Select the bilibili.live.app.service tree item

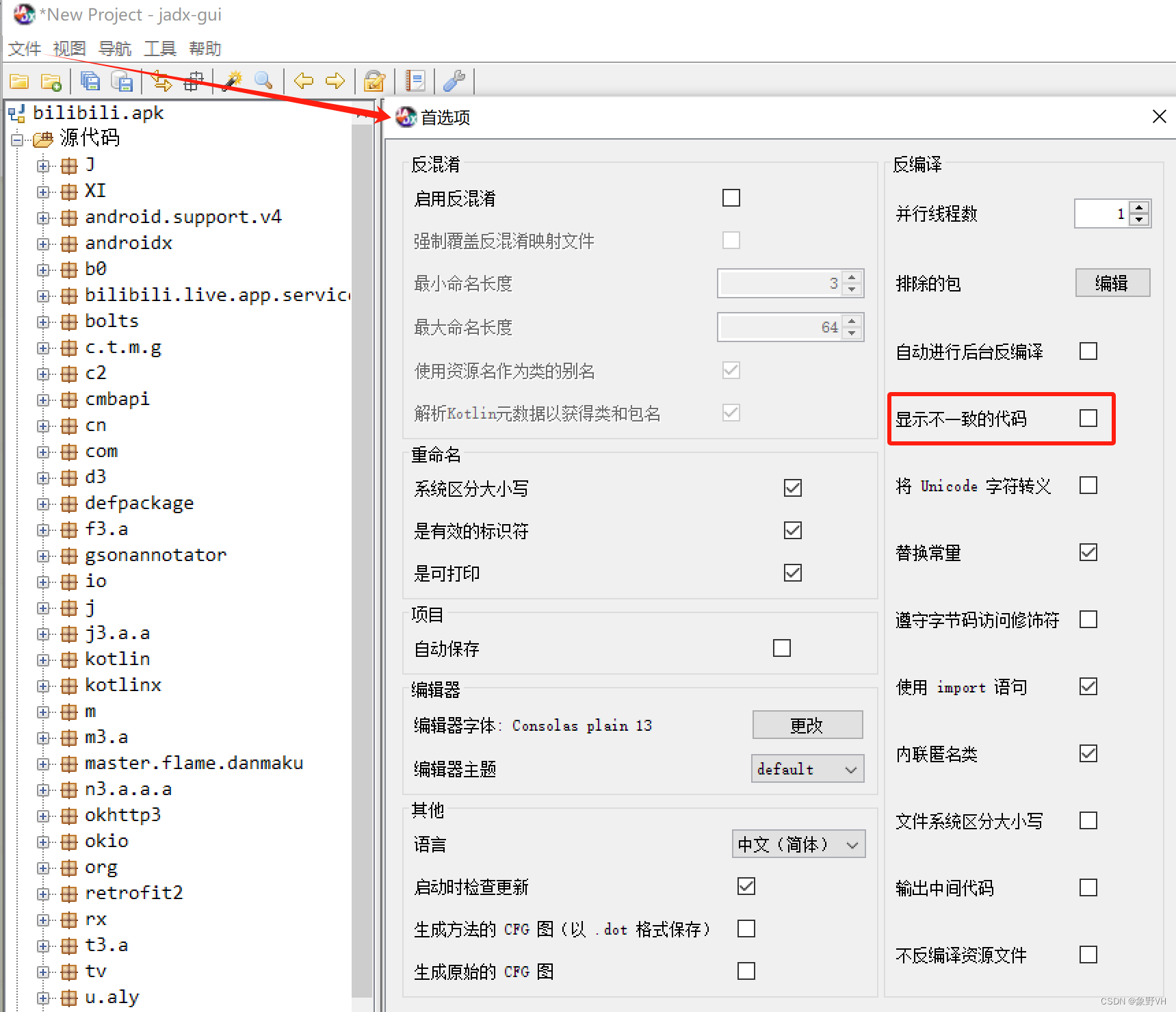(218, 295)
